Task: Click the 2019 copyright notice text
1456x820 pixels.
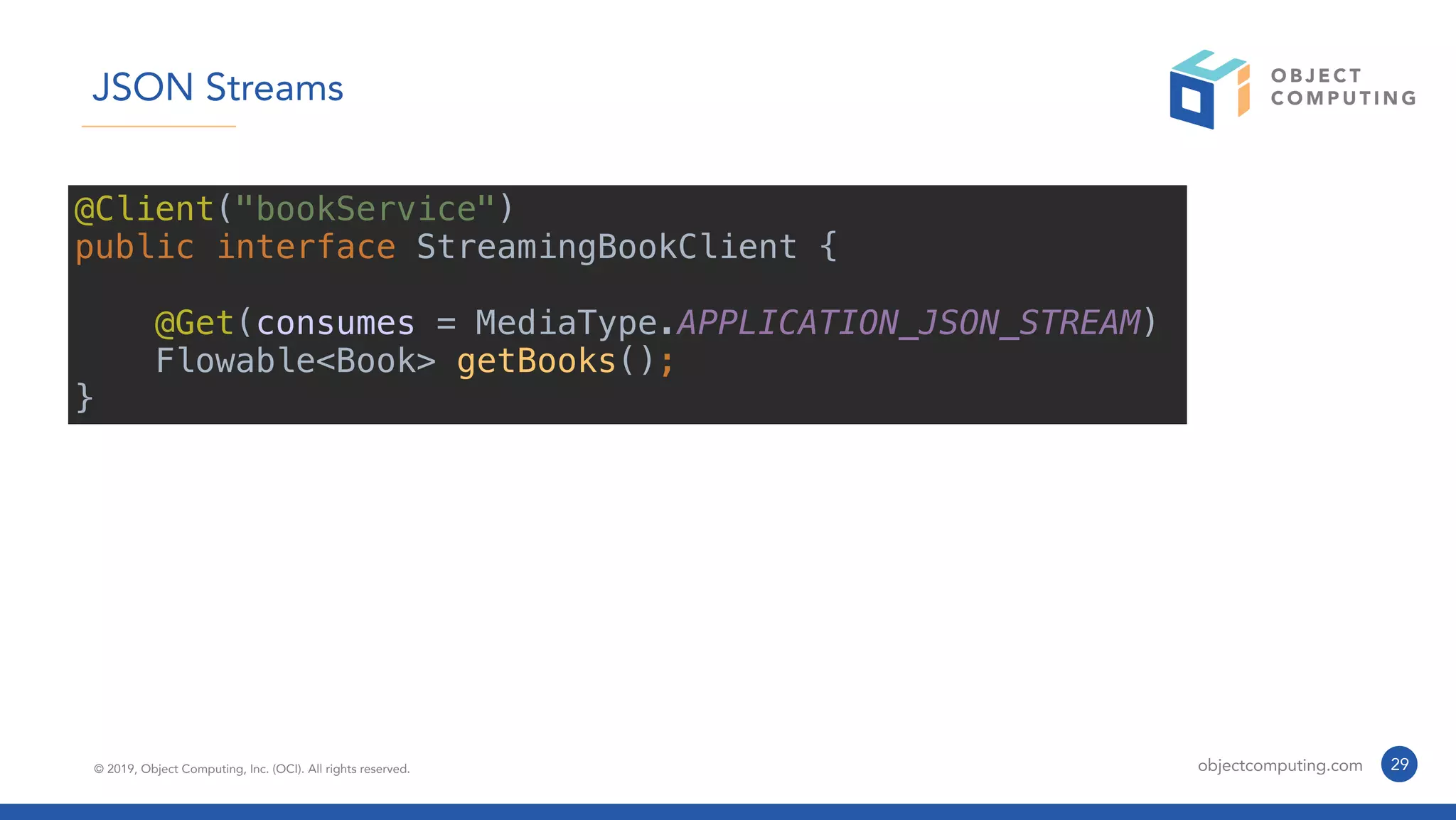Action: coord(252,769)
